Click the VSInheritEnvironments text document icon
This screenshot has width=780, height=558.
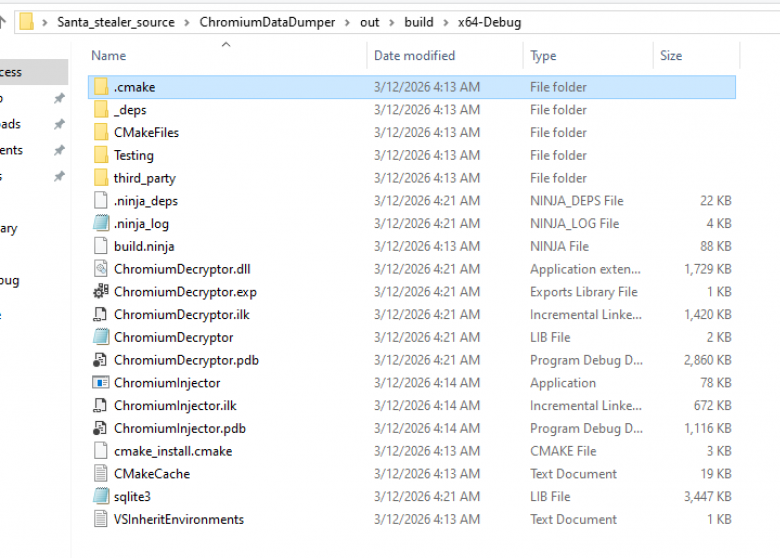[101, 519]
